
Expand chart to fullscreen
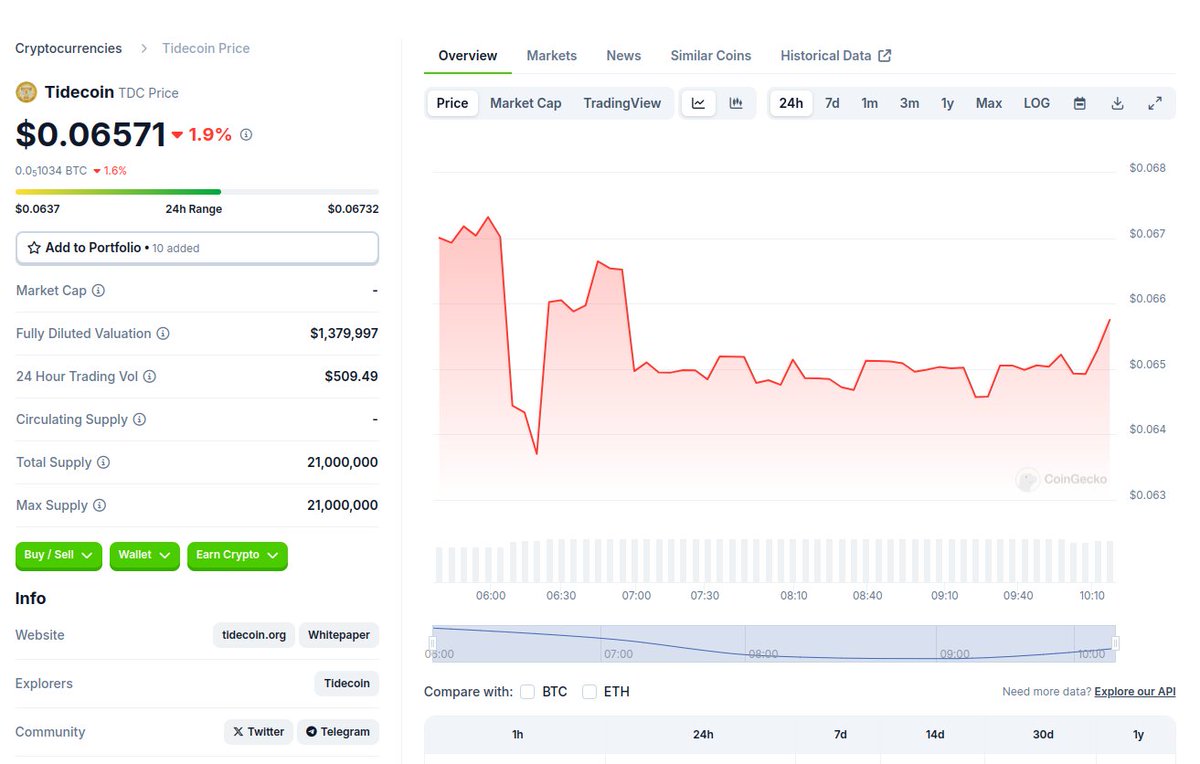point(1155,103)
